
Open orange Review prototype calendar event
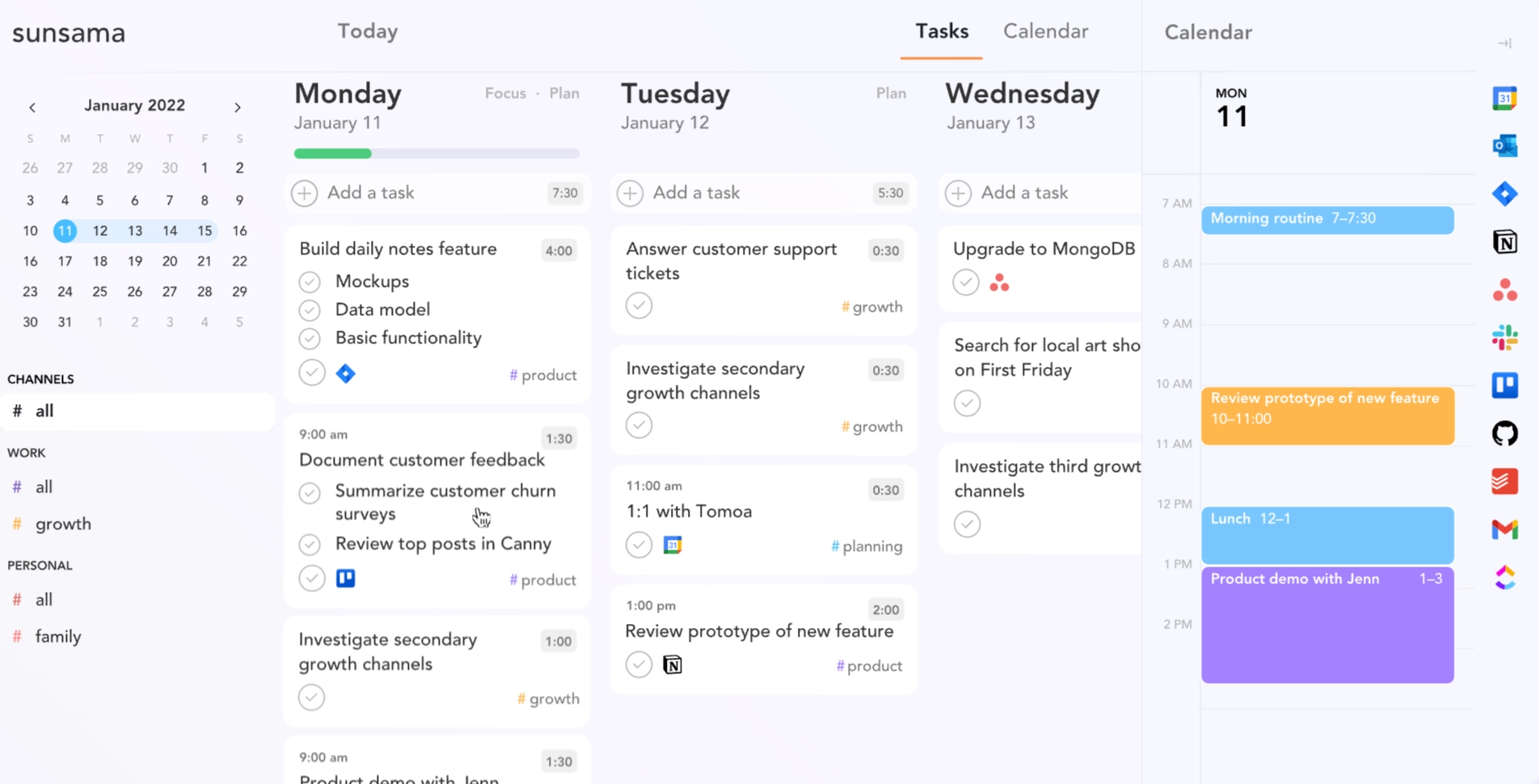(1327, 415)
